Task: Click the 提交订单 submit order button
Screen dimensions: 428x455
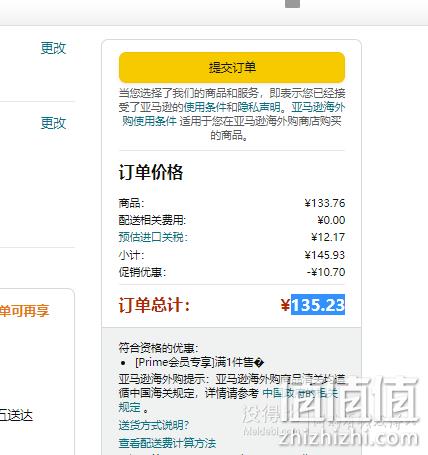Action: pyautogui.click(x=232, y=67)
